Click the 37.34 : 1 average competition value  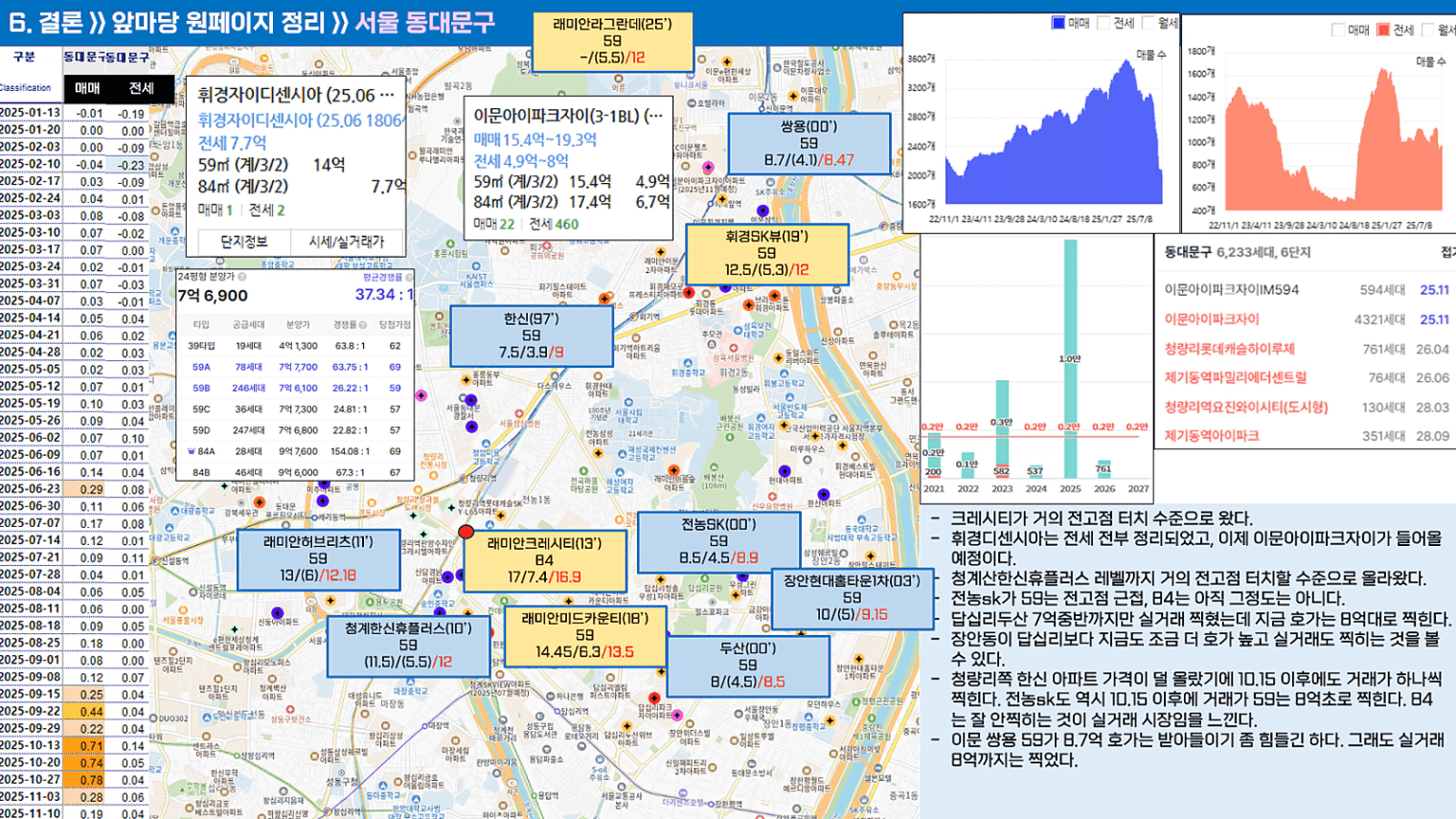[x=384, y=295]
